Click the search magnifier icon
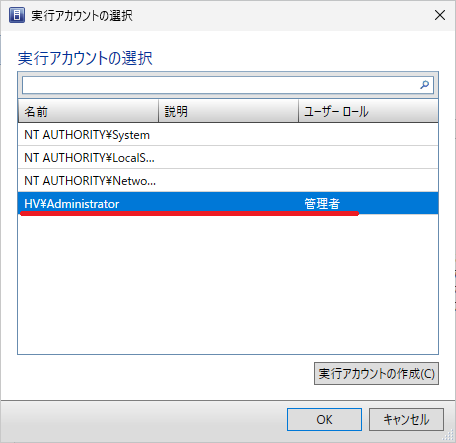 tap(424, 85)
